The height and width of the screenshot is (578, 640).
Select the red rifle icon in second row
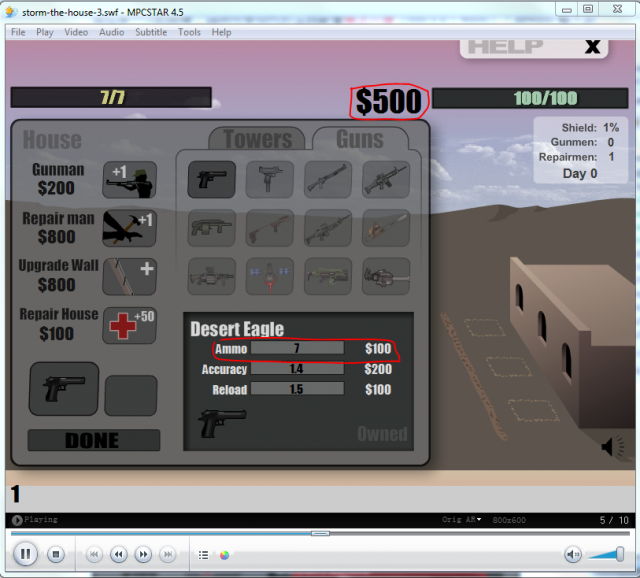269,228
